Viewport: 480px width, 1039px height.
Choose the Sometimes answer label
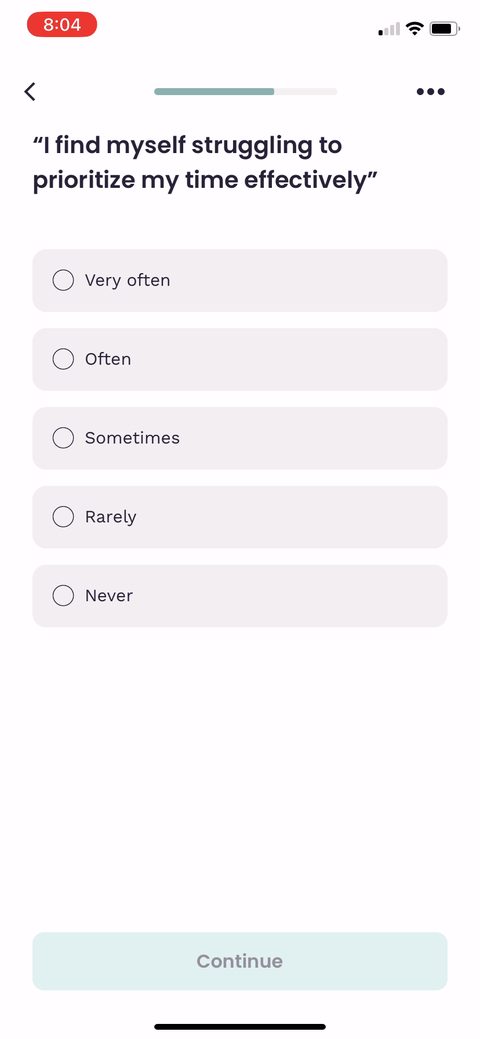coord(132,438)
